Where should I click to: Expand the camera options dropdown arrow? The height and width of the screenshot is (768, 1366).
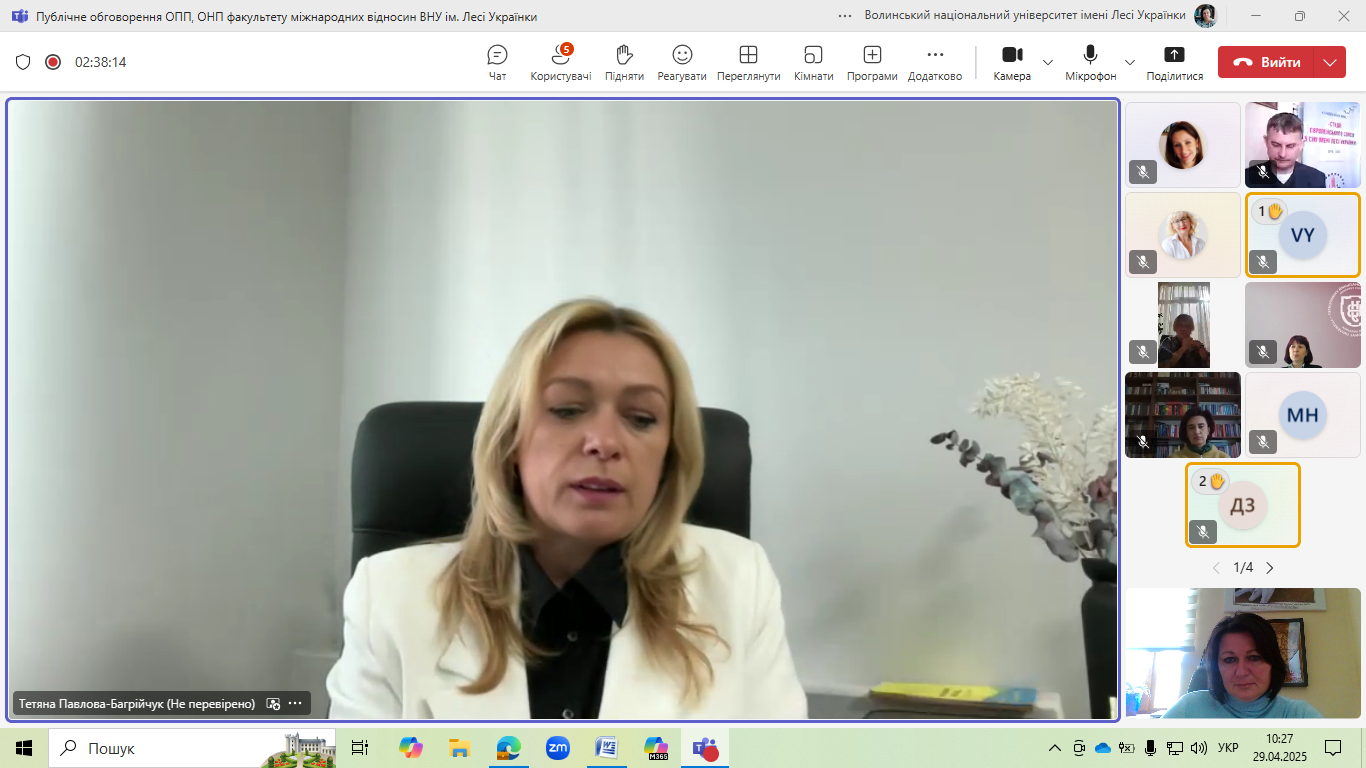tap(1048, 62)
